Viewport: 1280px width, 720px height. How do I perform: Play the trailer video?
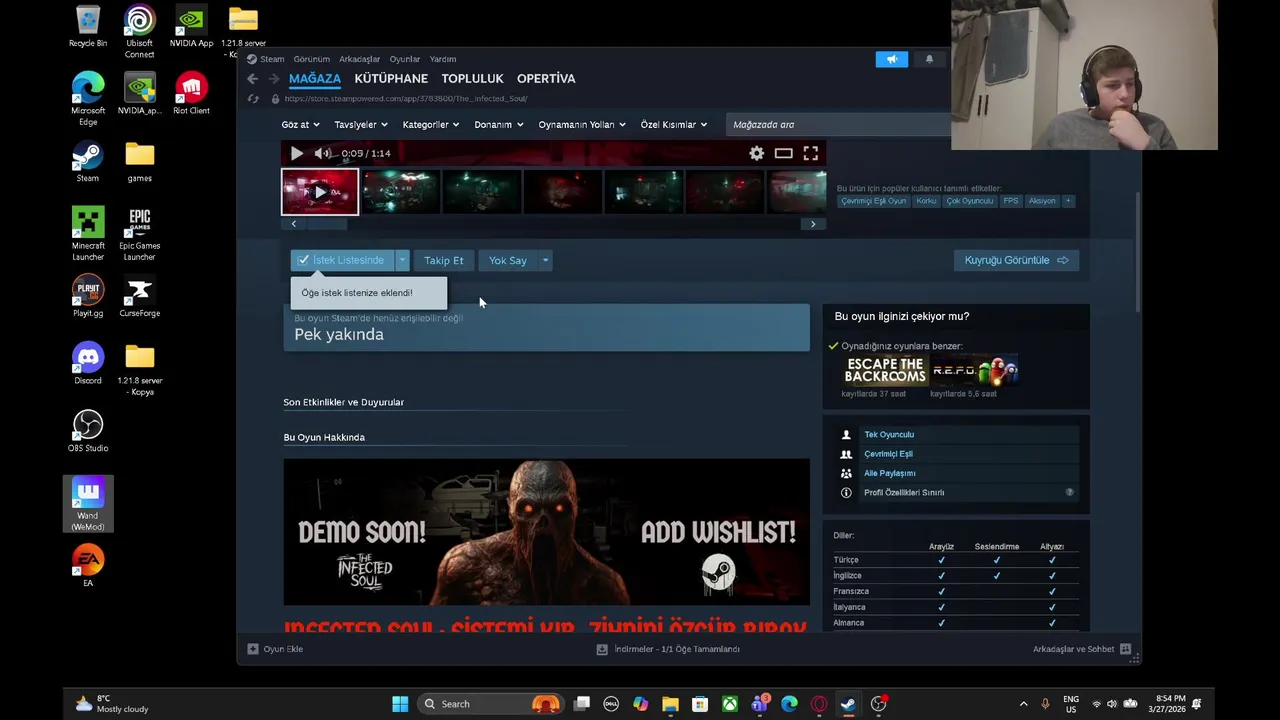pyautogui.click(x=296, y=153)
